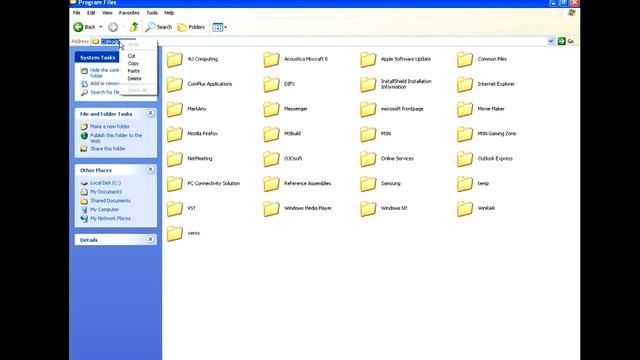The width and height of the screenshot is (640, 360).
Task: Select the Samsung folder
Action: point(380,184)
